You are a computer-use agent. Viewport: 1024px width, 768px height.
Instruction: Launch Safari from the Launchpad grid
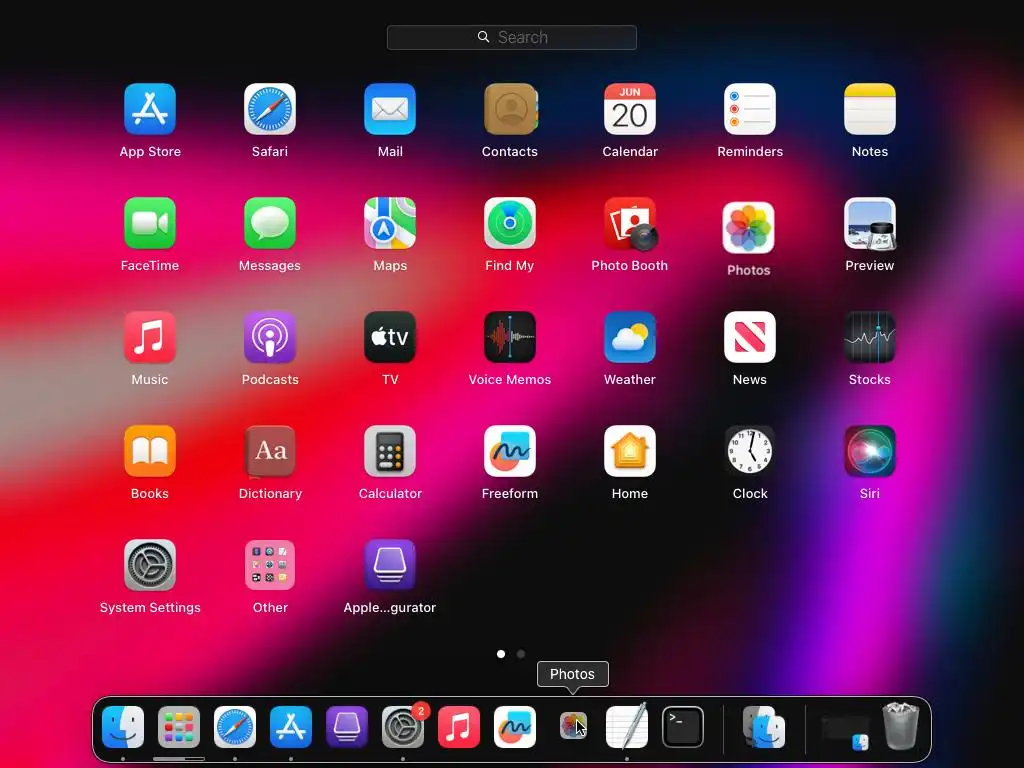click(270, 109)
